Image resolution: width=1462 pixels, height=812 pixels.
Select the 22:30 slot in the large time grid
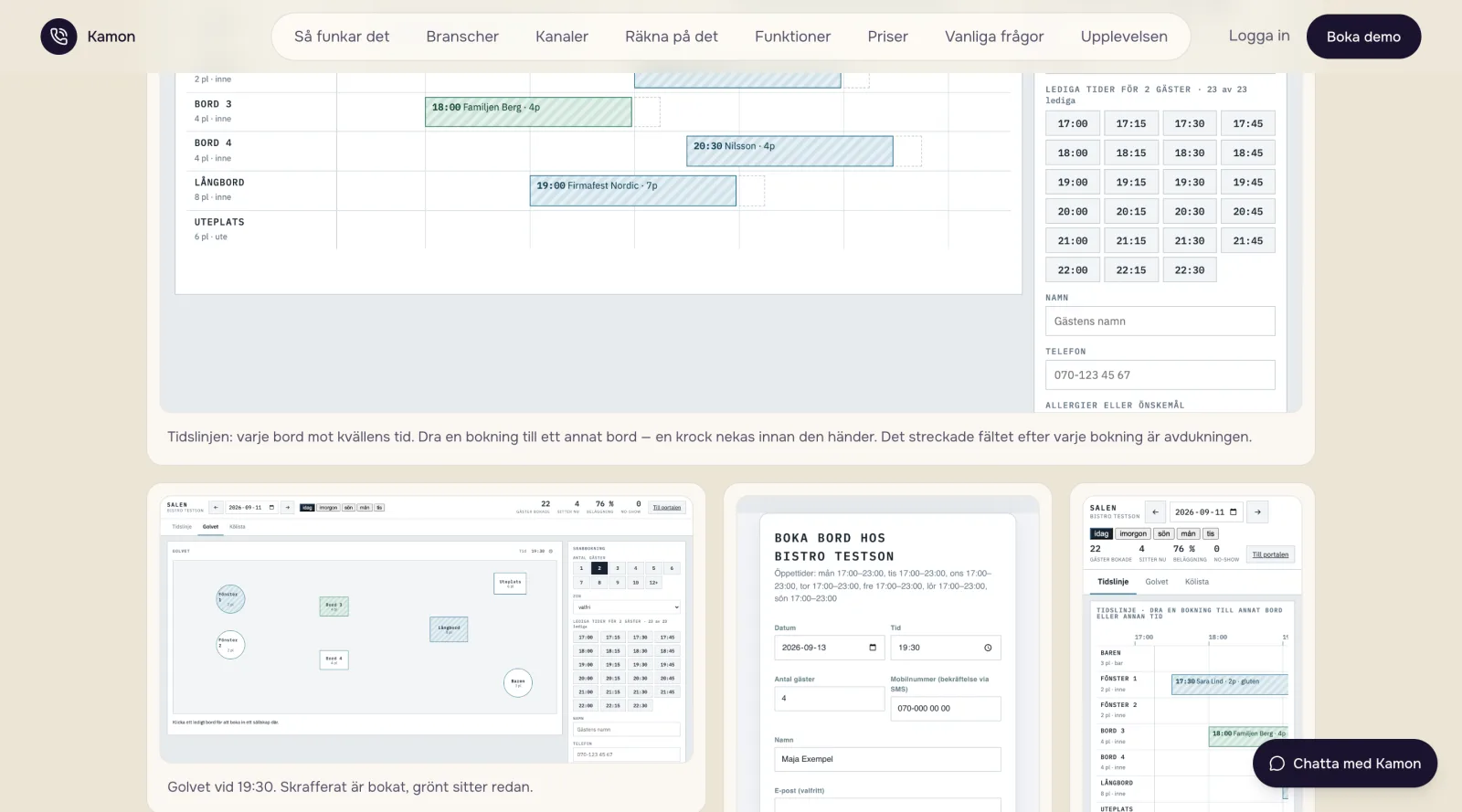[x=1190, y=270]
